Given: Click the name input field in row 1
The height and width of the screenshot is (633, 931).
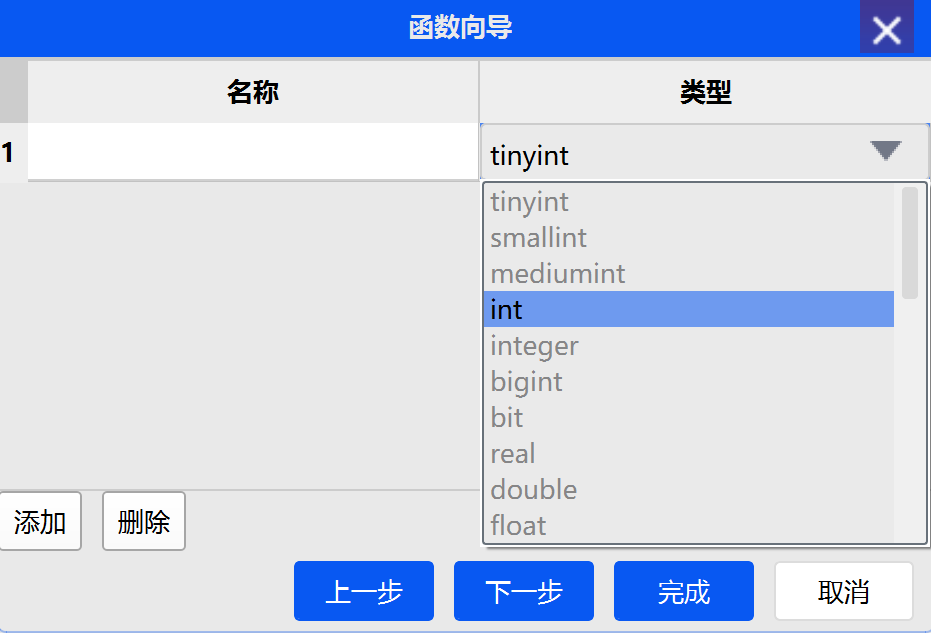Looking at the screenshot, I should [253, 151].
